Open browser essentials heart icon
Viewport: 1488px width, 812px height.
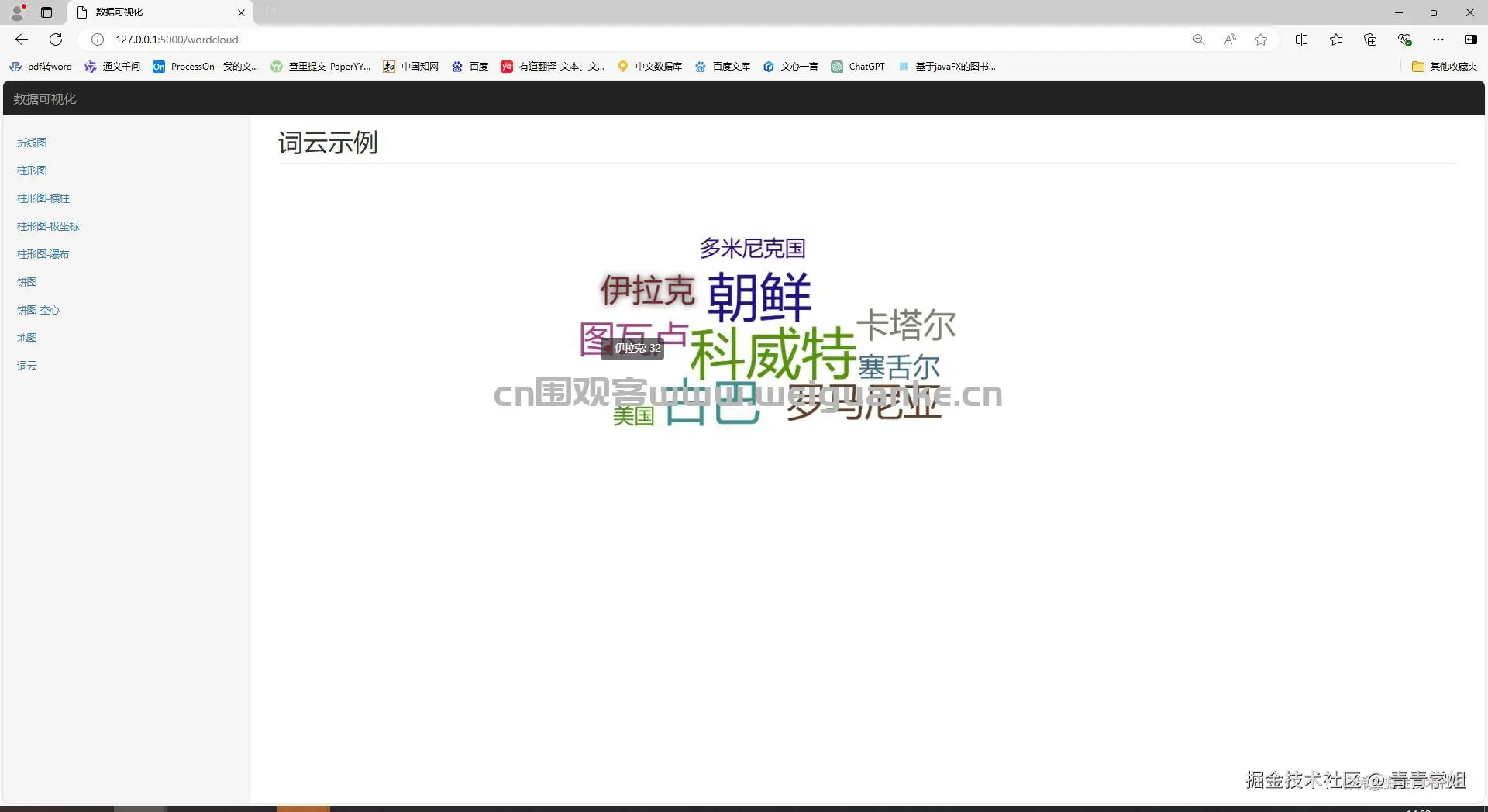pyautogui.click(x=1404, y=40)
